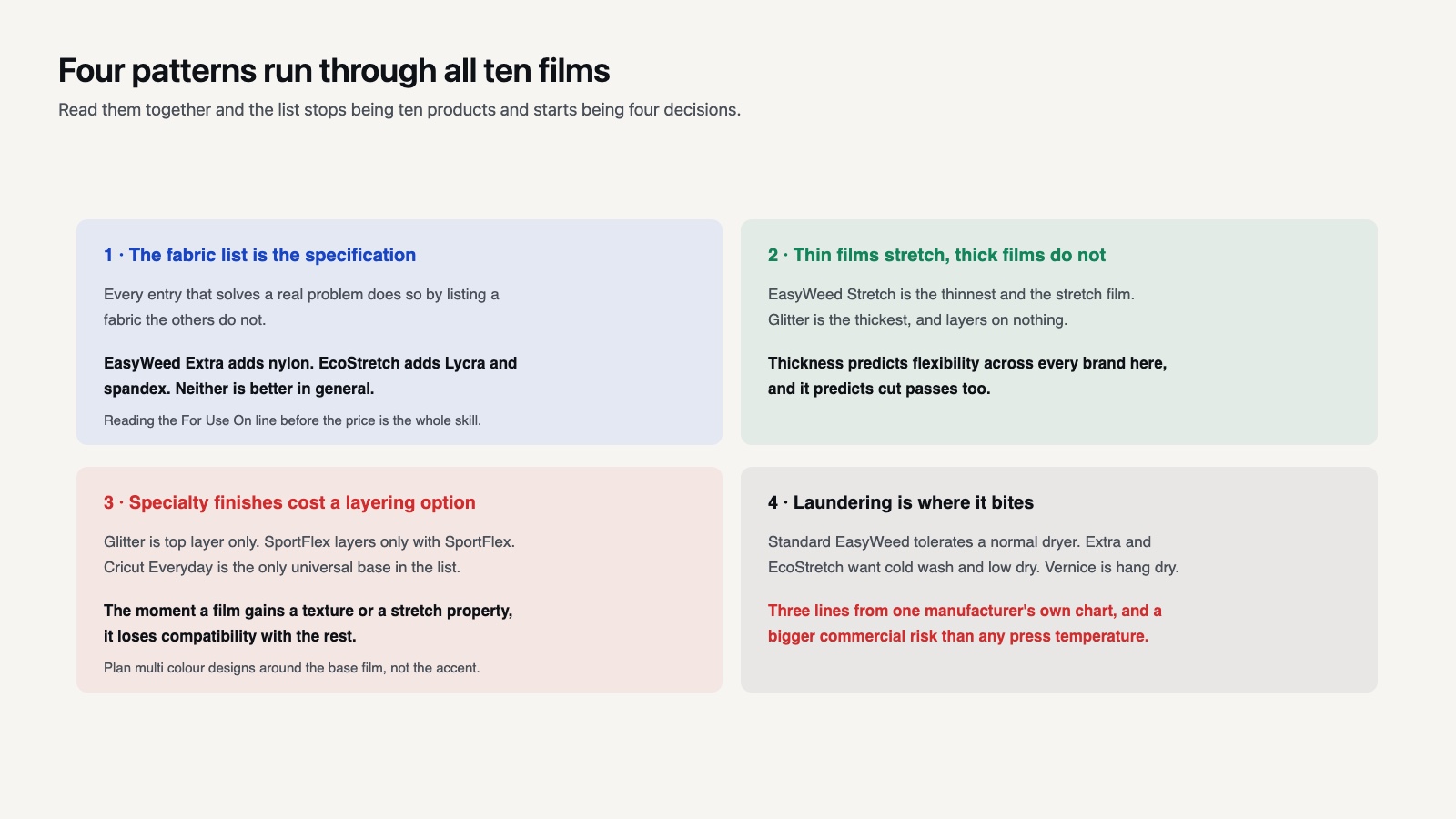
Task: Click the title 'Four patterns run through all ten films'
Action: (334, 71)
